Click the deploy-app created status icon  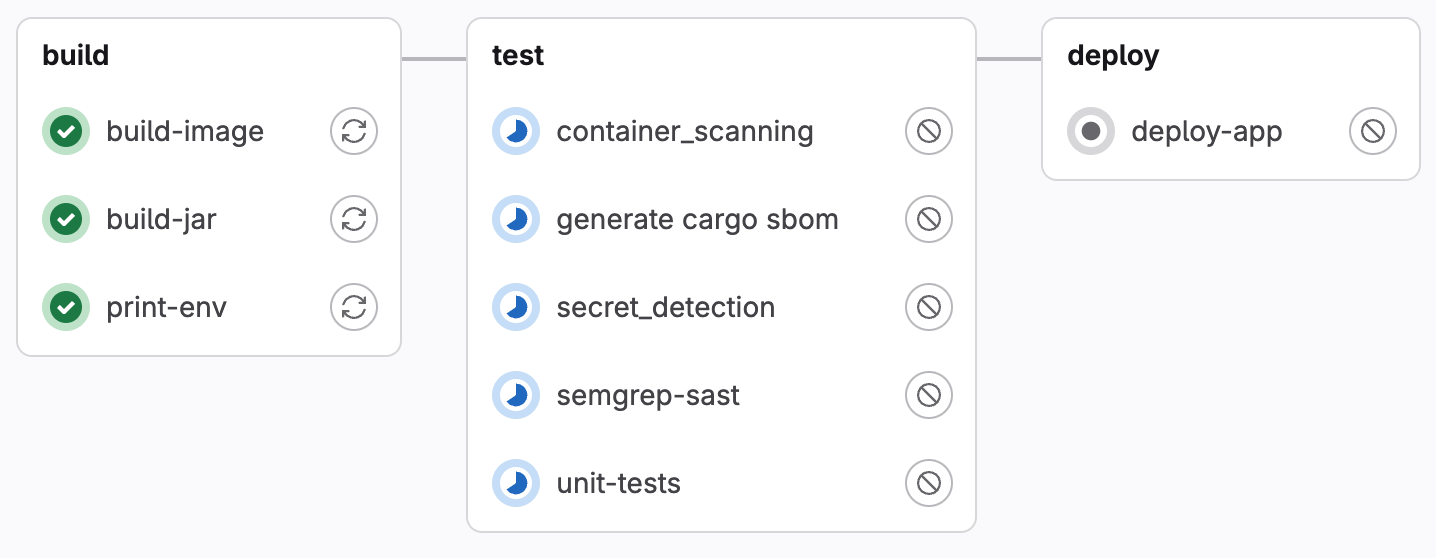1091,131
